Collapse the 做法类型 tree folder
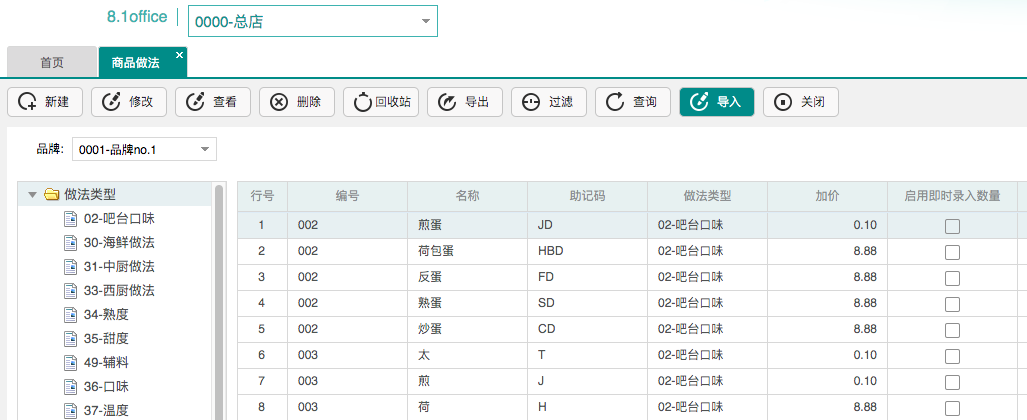 click(x=33, y=194)
